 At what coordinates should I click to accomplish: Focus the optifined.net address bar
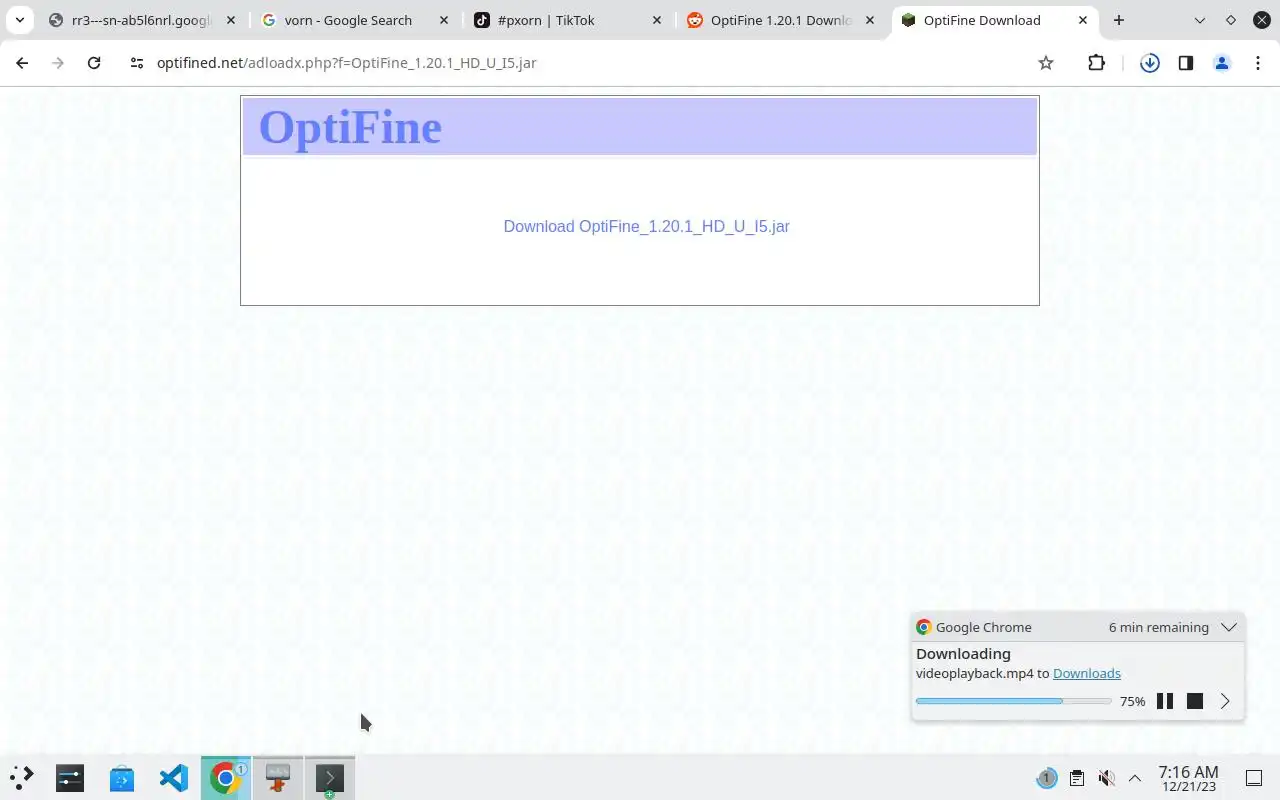[590, 63]
